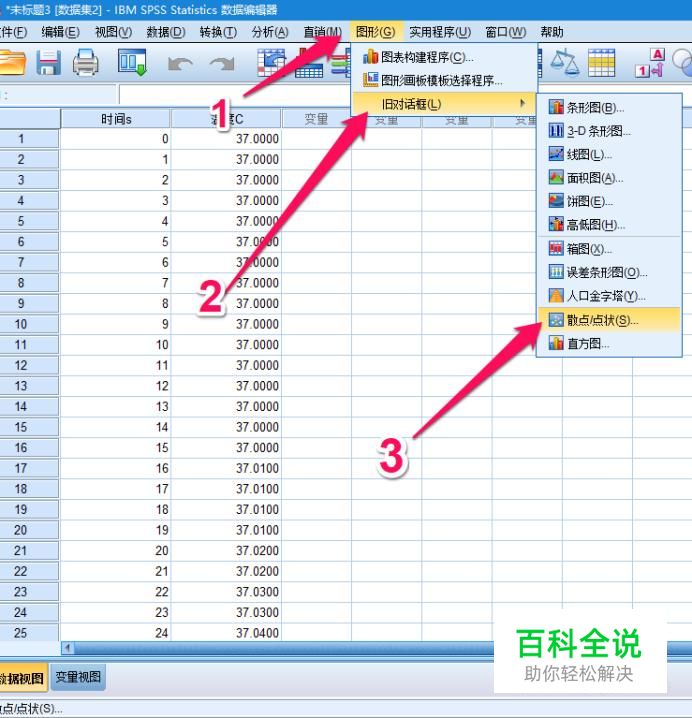This screenshot has width=692, height=718.
Task: Select 直方图... submenu entry
Action: click(x=609, y=343)
